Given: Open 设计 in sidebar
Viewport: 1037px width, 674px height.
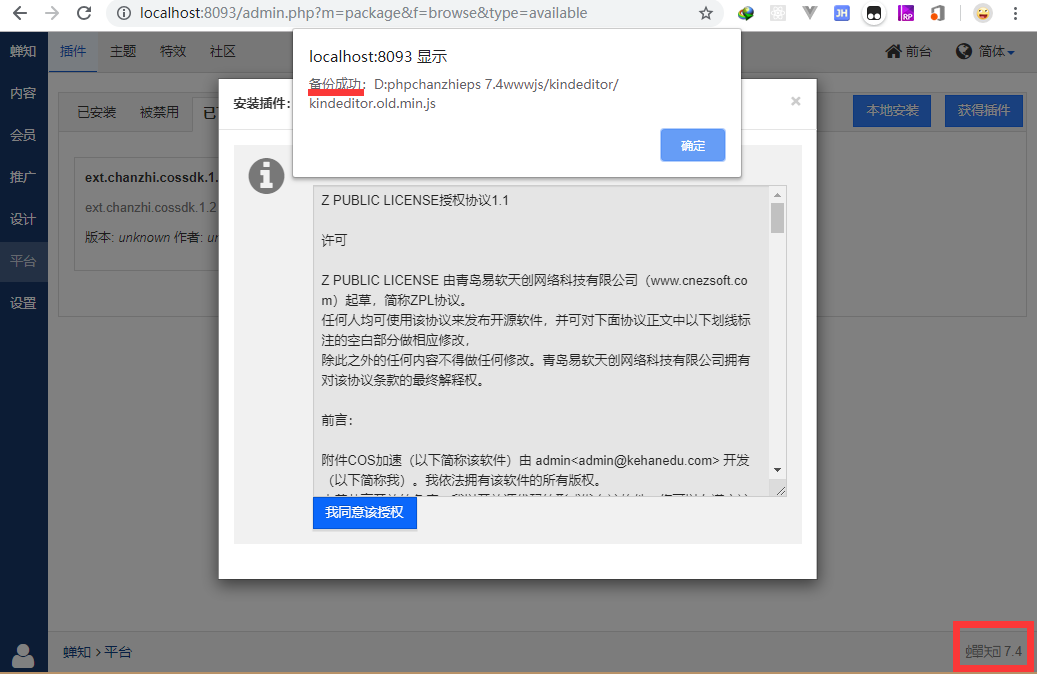Looking at the screenshot, I should click(23, 219).
